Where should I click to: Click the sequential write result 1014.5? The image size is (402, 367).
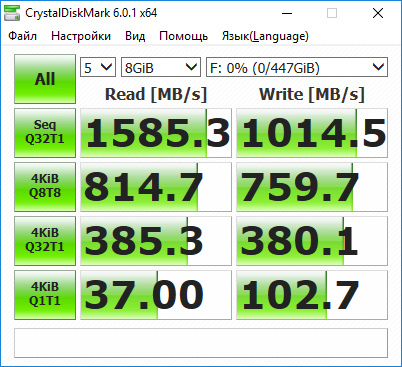click(x=312, y=133)
